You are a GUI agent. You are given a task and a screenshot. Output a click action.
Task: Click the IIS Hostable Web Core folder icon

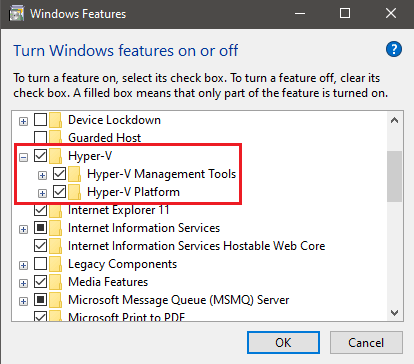tap(56, 246)
